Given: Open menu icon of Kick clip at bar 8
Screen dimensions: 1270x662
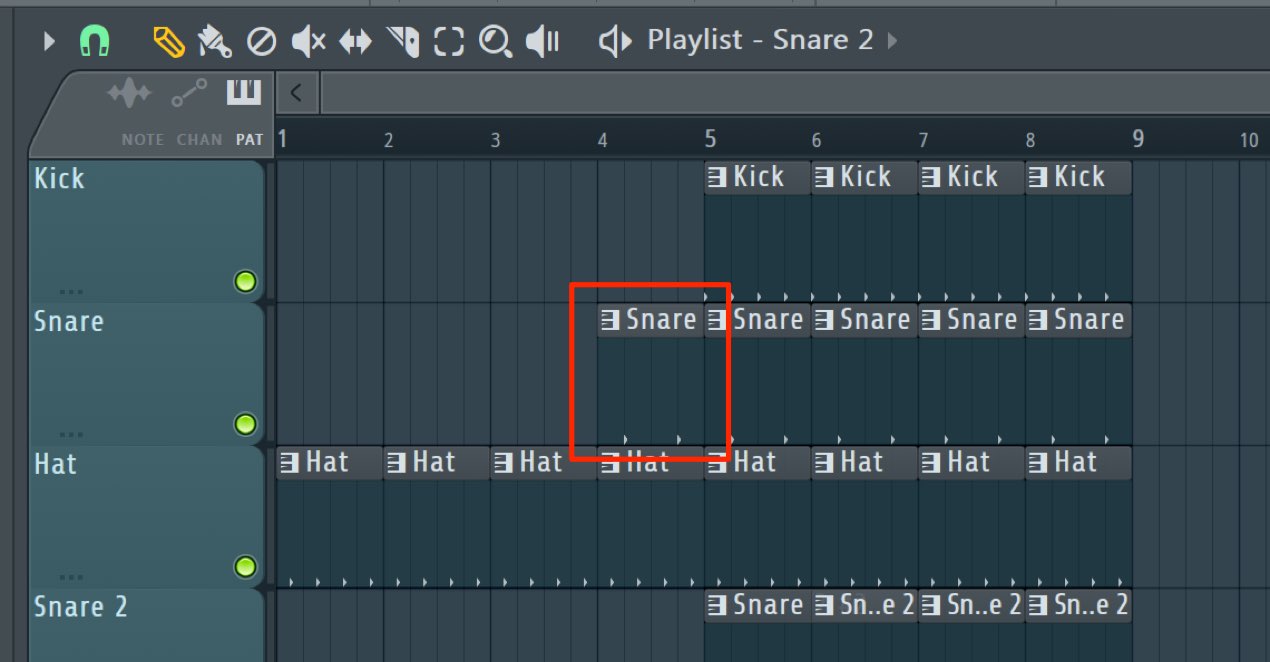Looking at the screenshot, I should [x=1037, y=178].
